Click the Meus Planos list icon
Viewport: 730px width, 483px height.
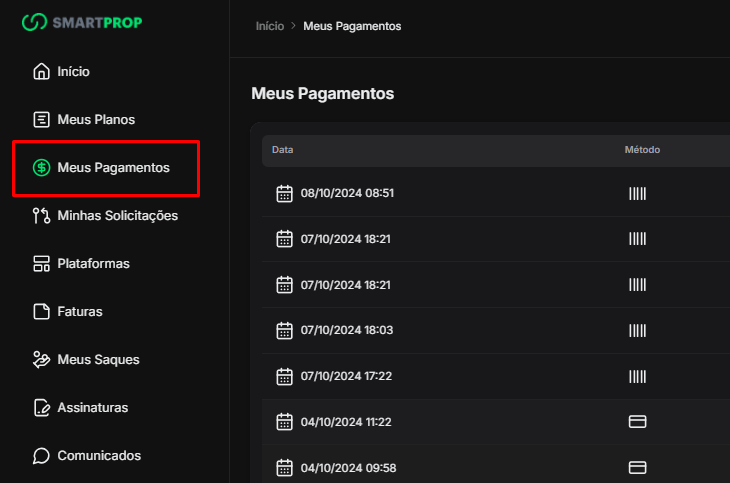[x=41, y=120]
